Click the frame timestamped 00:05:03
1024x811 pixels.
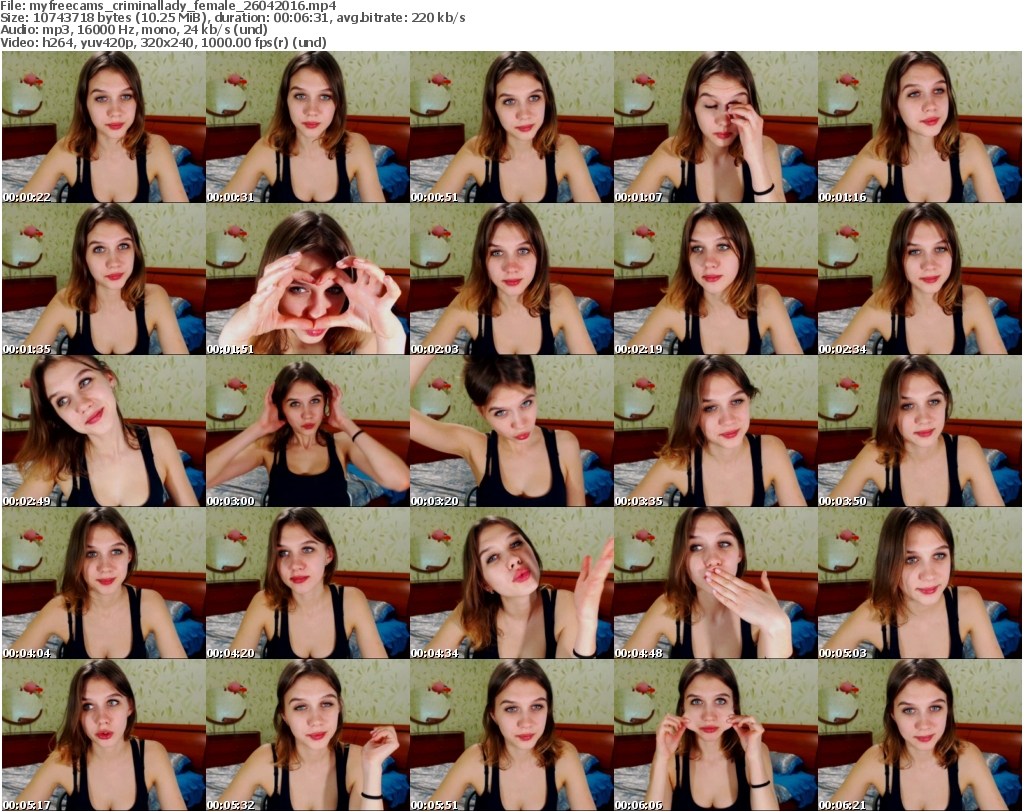point(920,583)
